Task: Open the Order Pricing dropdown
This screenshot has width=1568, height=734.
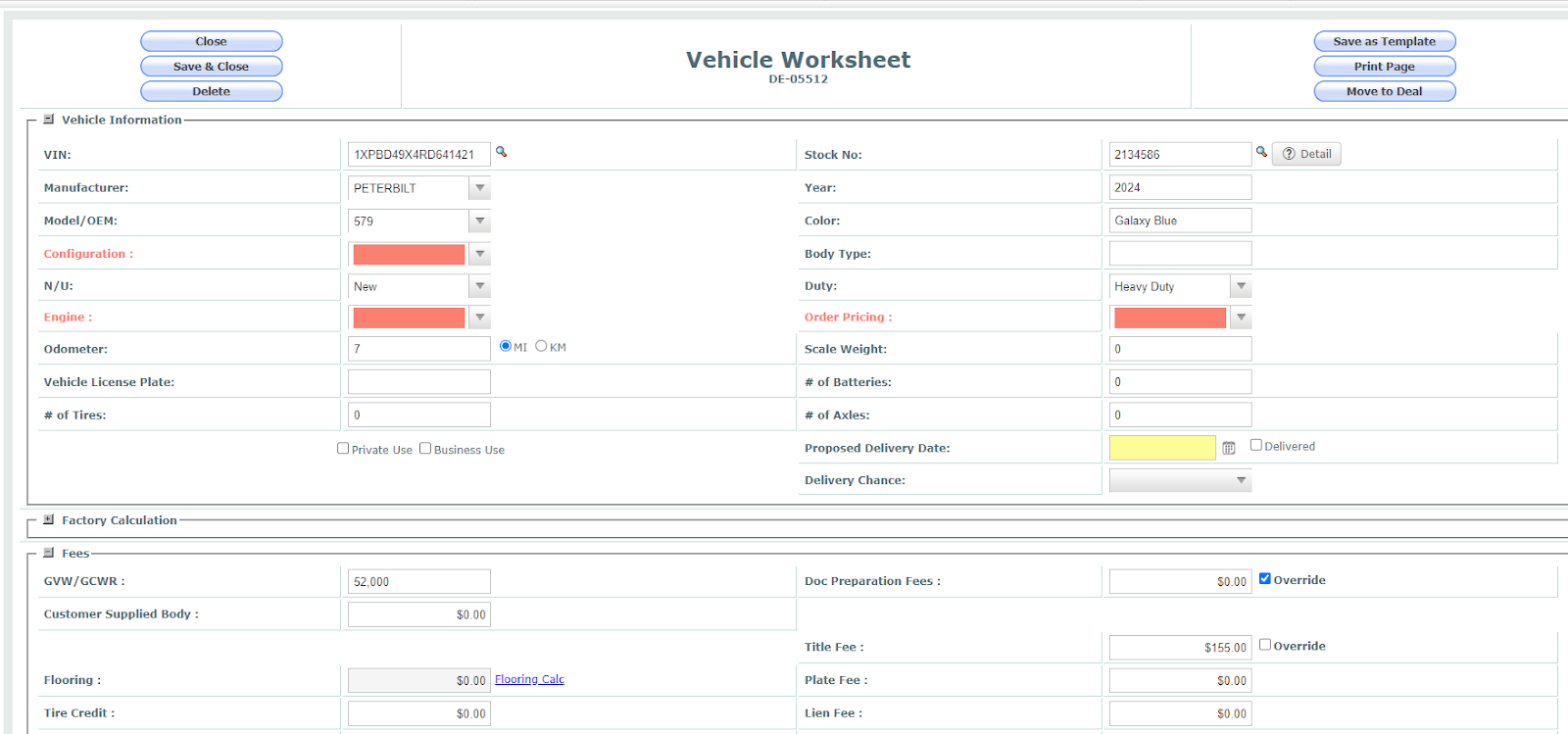Action: click(x=1241, y=318)
